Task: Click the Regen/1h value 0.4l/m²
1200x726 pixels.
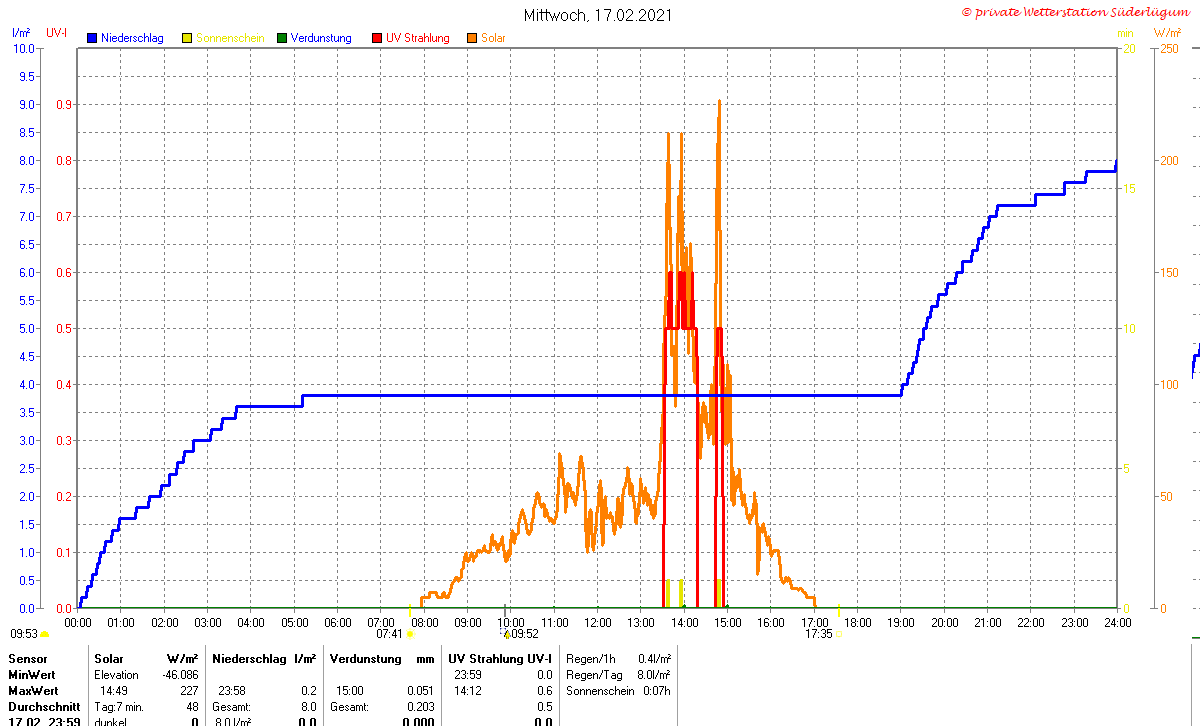Action: [x=654, y=659]
